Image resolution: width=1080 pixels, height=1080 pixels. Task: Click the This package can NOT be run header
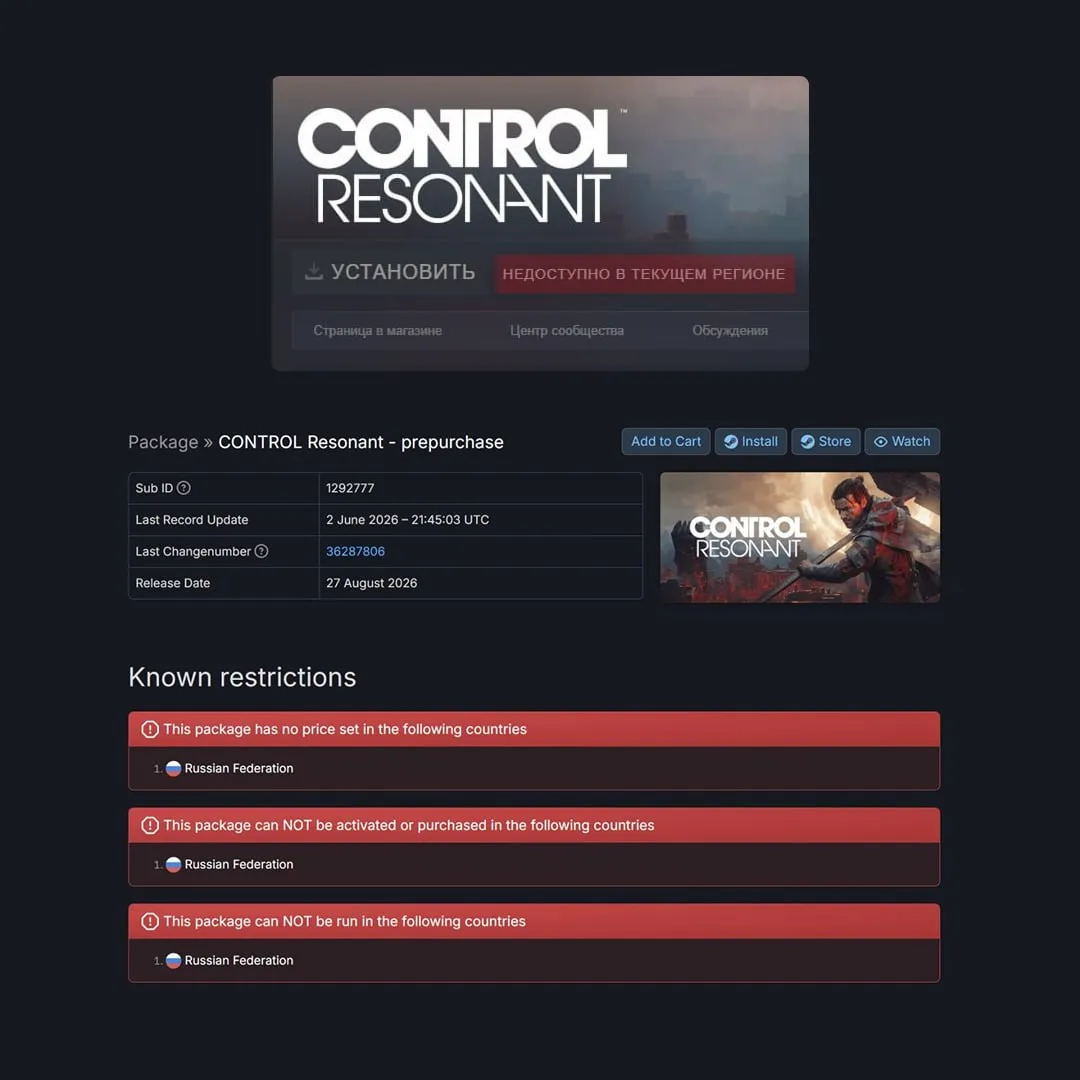pyautogui.click(x=534, y=922)
